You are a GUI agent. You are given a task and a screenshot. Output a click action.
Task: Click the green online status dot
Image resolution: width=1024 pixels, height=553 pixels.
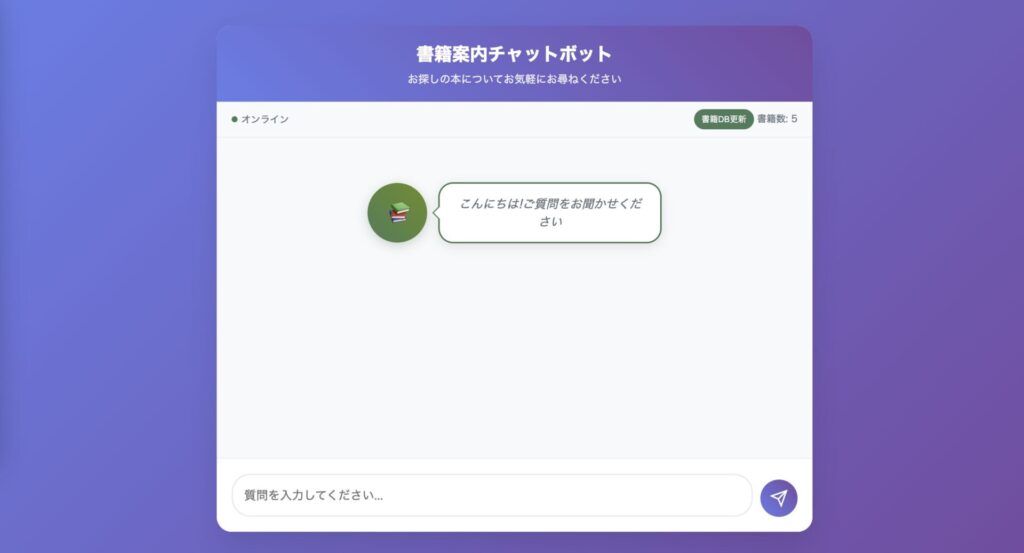(x=234, y=119)
